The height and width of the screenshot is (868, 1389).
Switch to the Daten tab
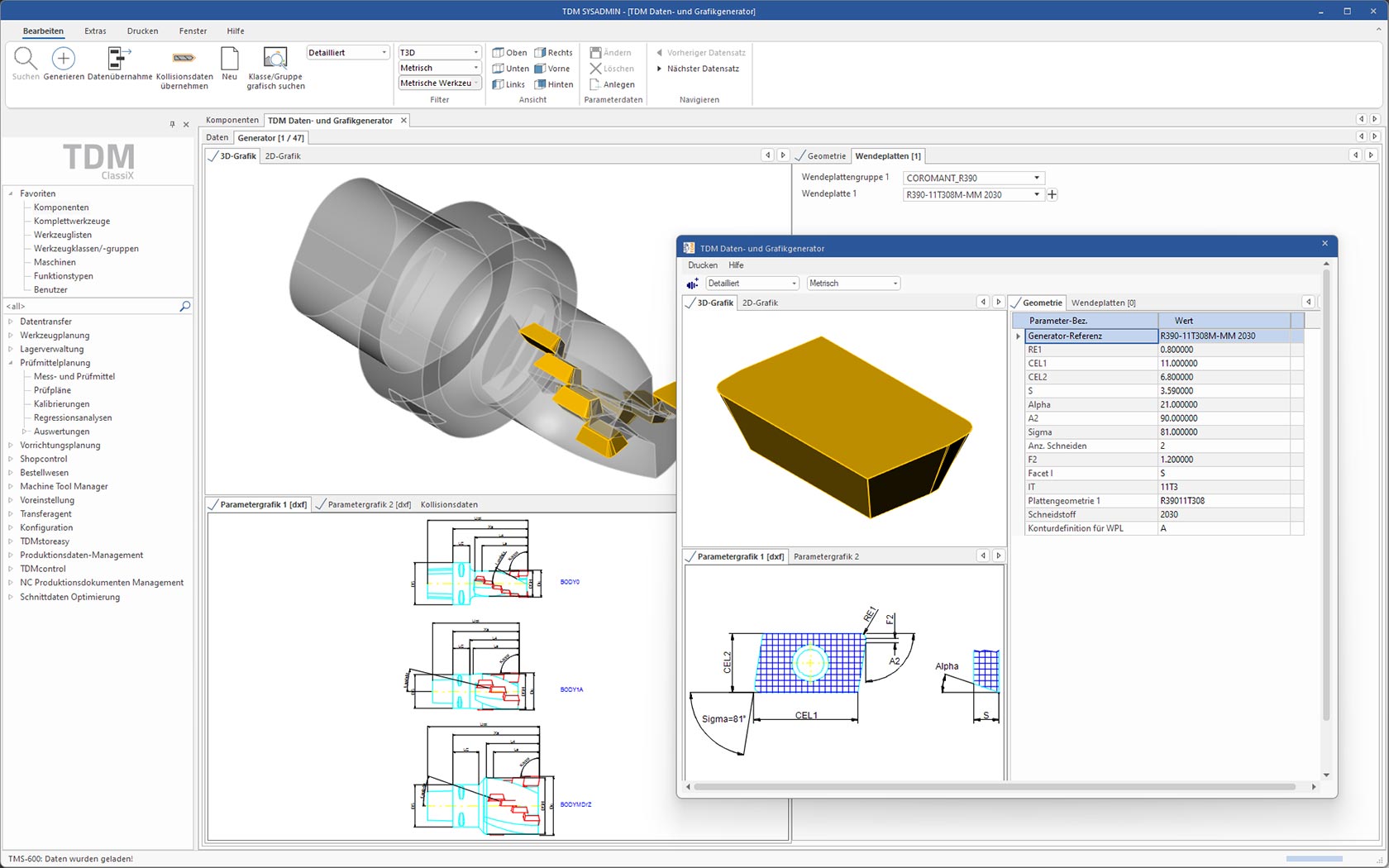coord(217,138)
